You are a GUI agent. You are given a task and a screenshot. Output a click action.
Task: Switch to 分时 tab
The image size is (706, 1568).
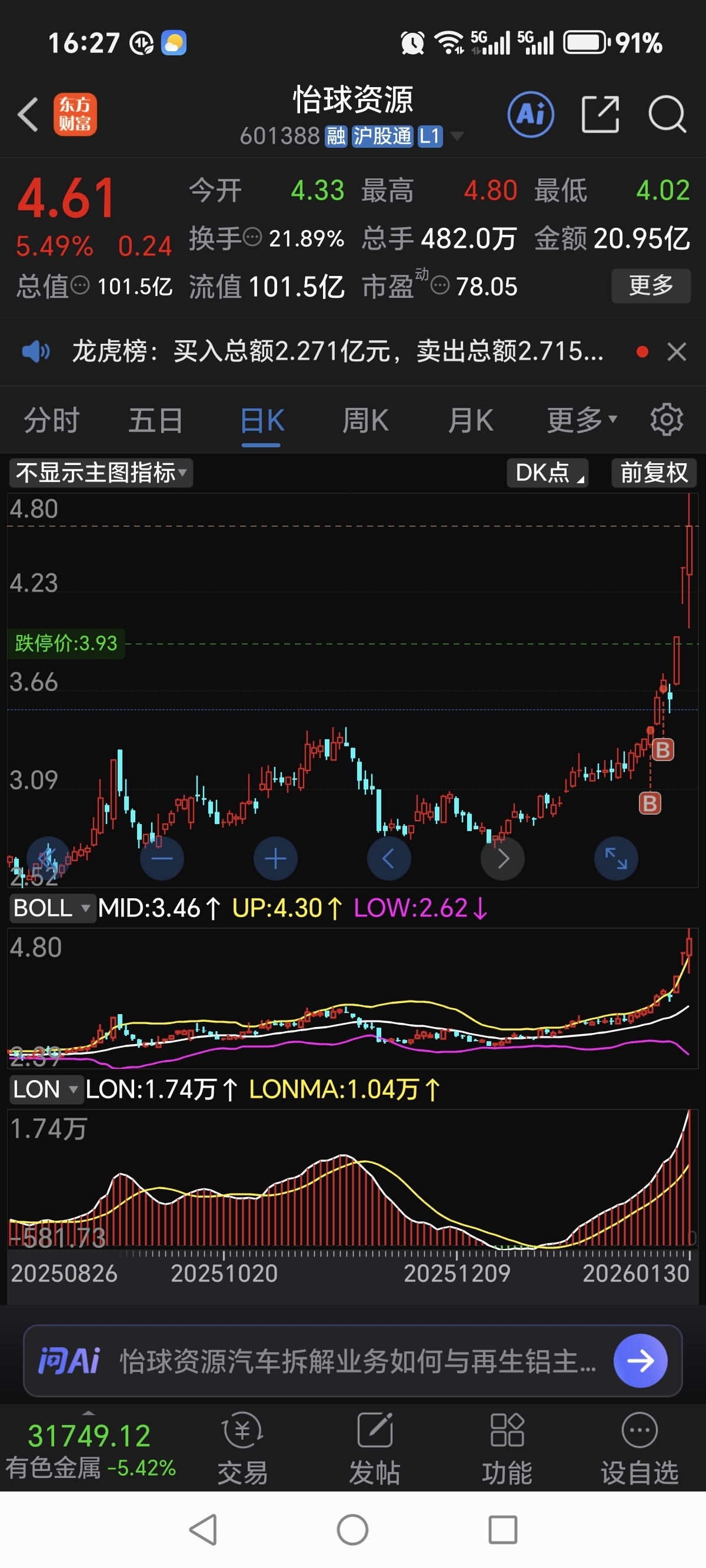click(52, 421)
